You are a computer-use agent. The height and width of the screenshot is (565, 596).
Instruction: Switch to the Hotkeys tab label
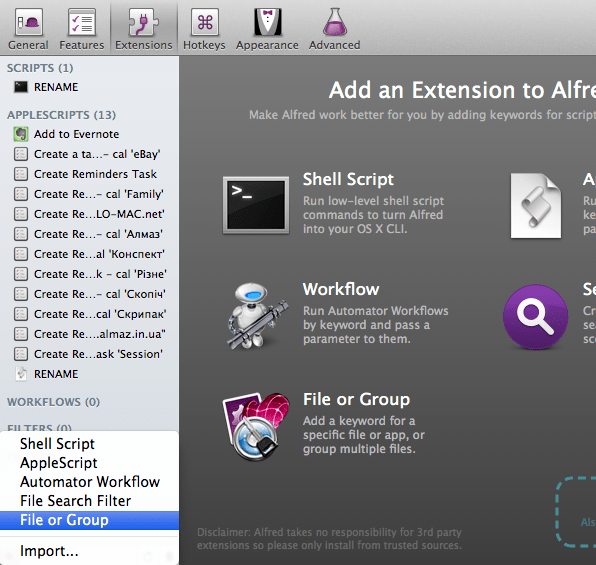[204, 45]
